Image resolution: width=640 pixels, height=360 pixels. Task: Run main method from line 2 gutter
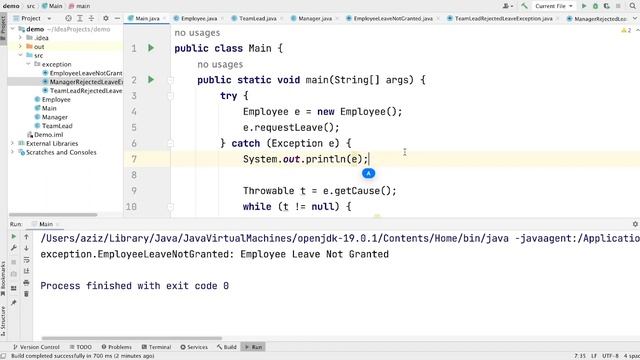151,80
